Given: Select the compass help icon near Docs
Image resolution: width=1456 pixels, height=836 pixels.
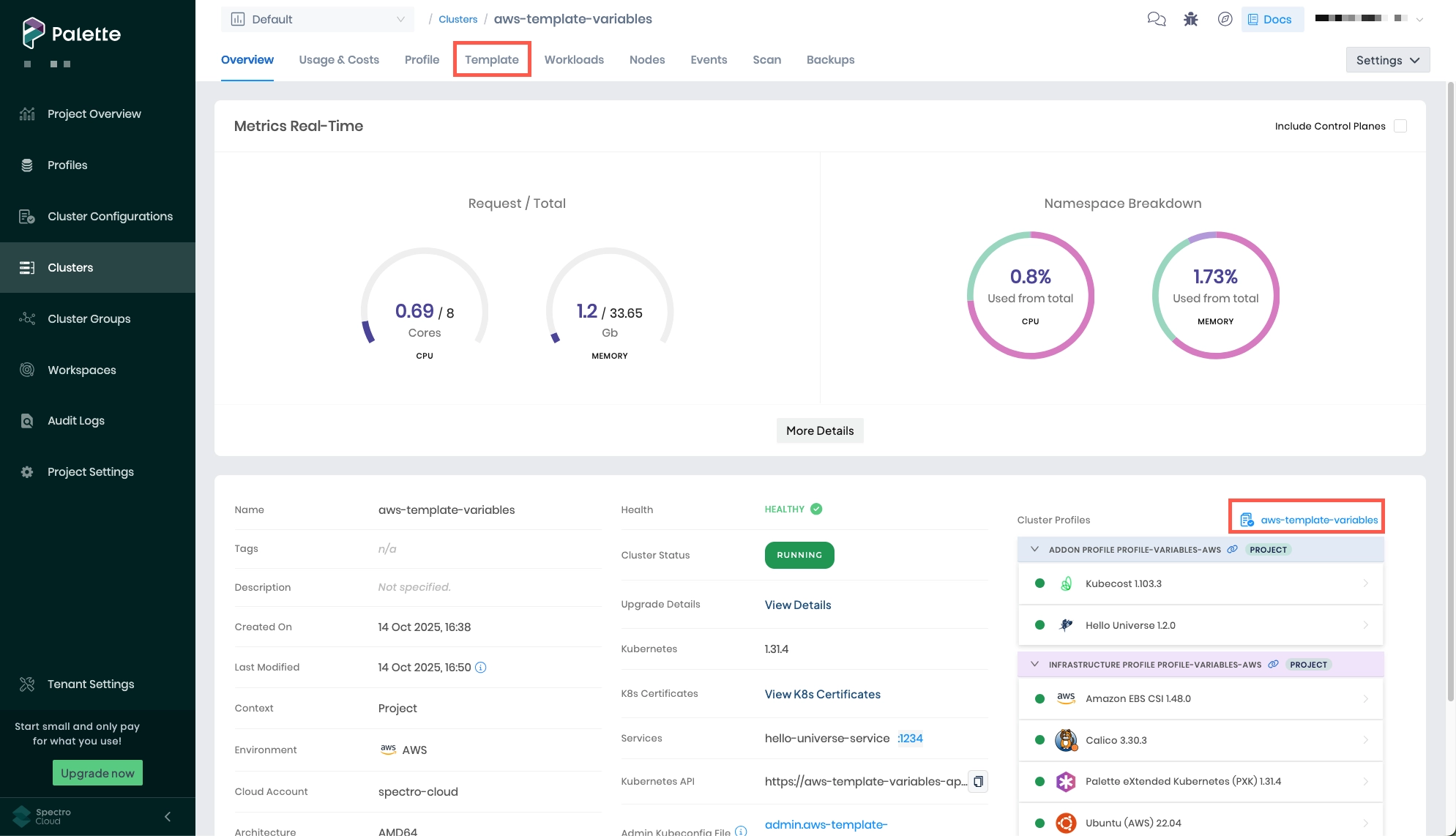Looking at the screenshot, I should 1226,19.
